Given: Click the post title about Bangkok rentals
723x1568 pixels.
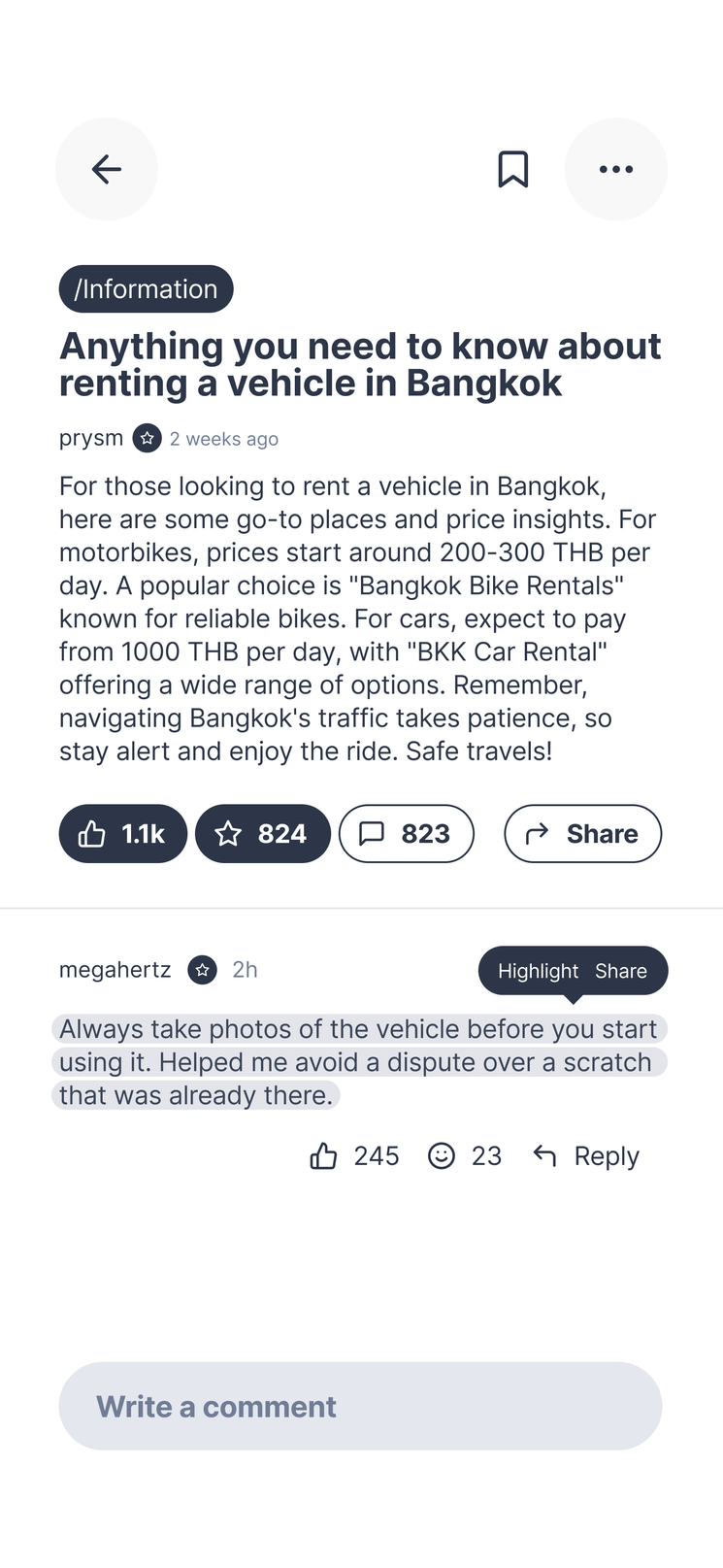Looking at the screenshot, I should (360, 364).
